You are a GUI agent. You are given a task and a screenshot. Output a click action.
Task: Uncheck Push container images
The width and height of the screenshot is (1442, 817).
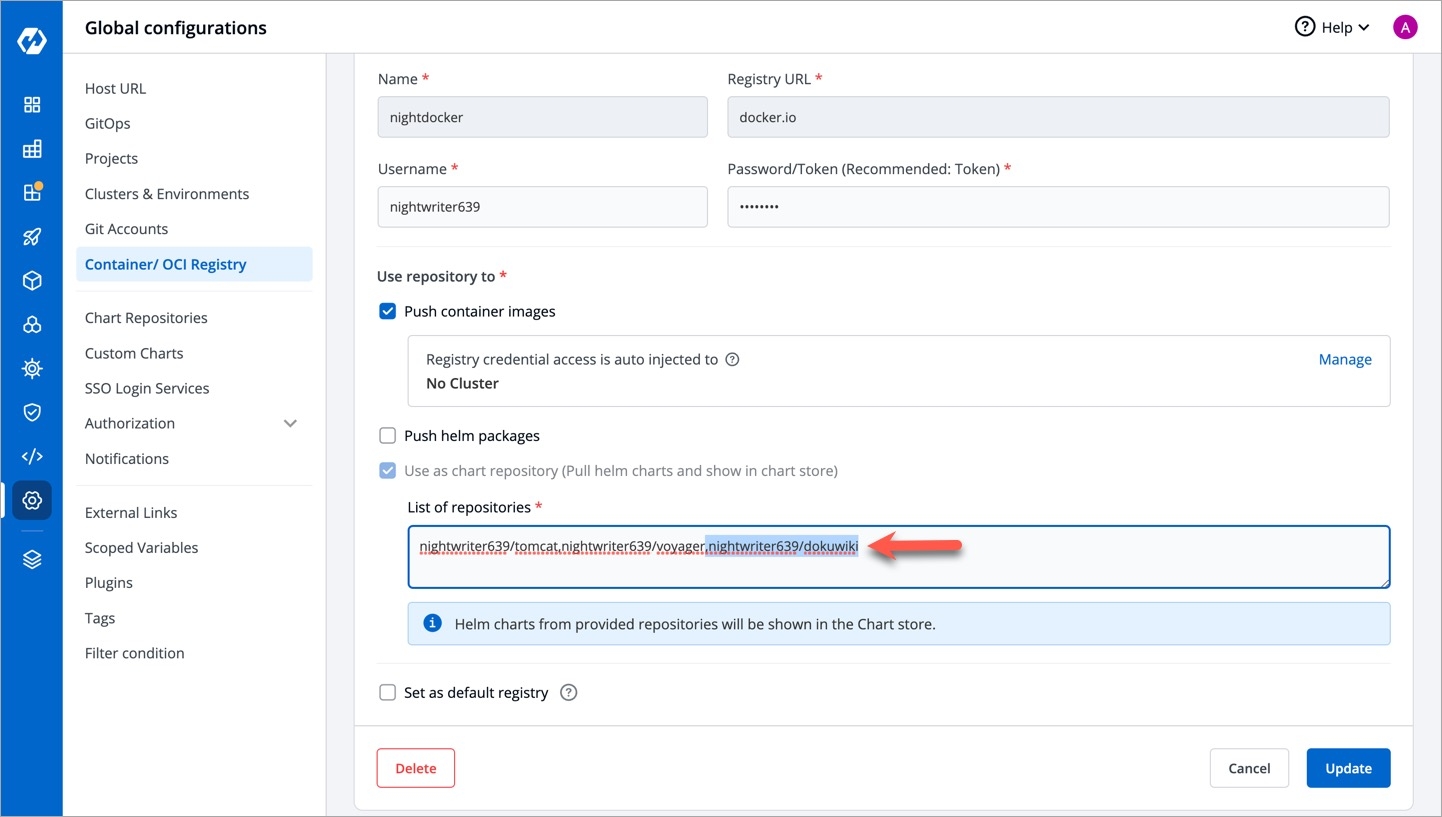pos(388,312)
